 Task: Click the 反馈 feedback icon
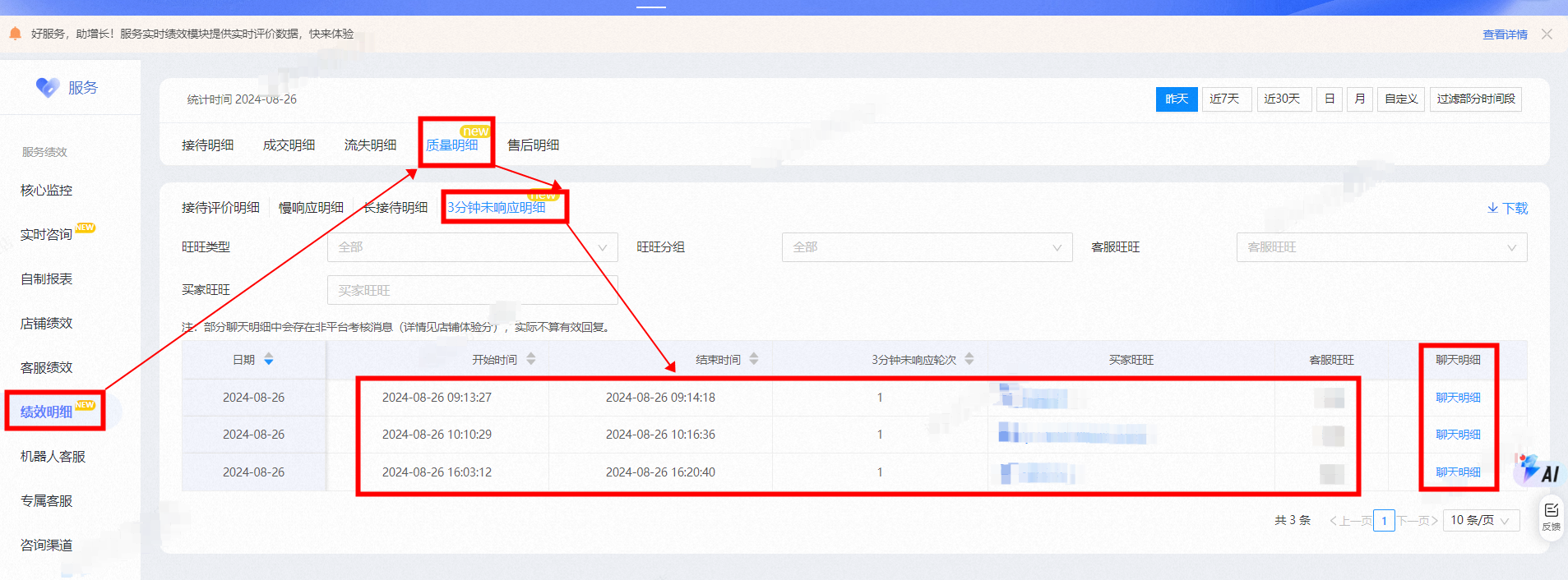point(1552,517)
